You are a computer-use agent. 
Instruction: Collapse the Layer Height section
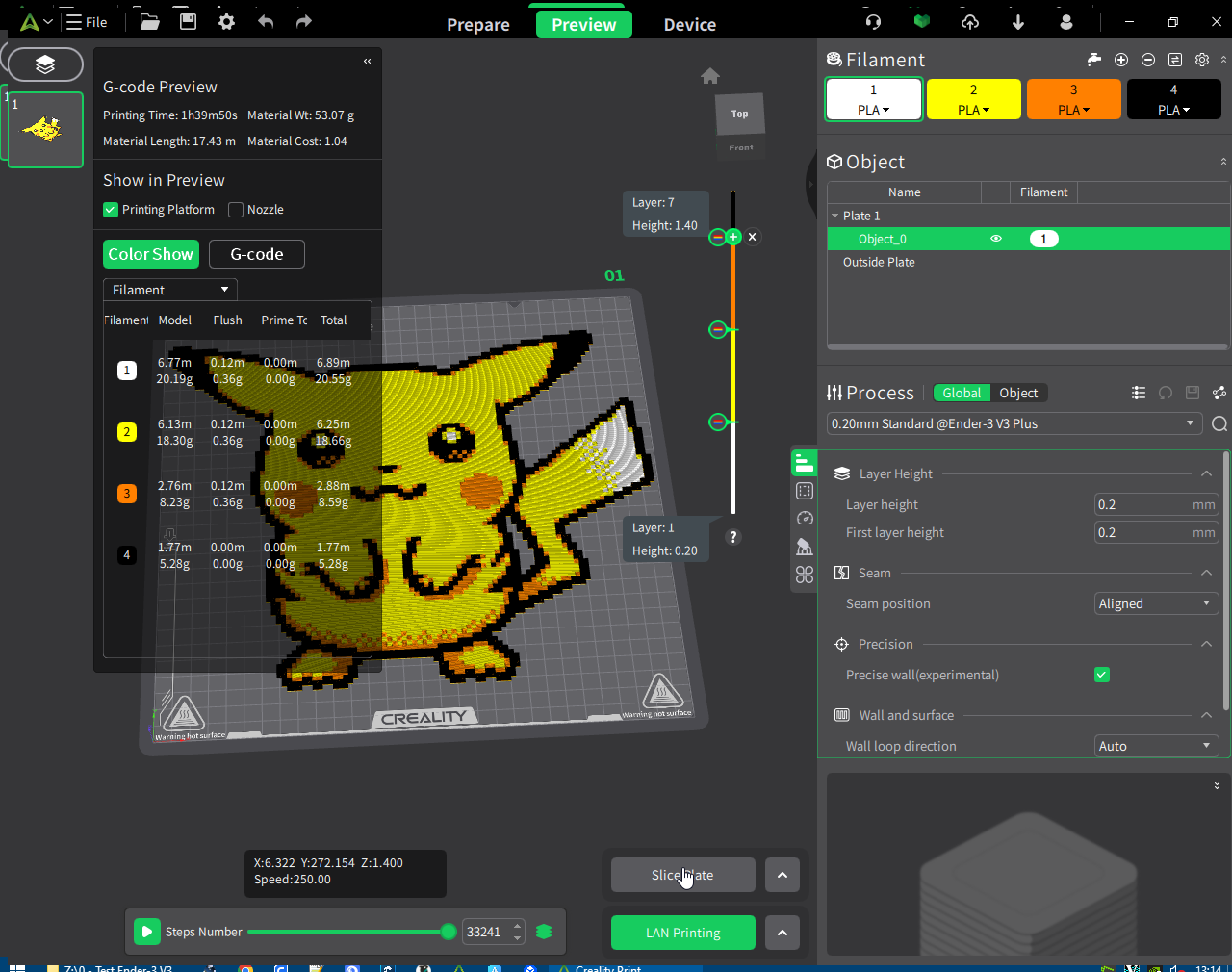tap(1206, 473)
